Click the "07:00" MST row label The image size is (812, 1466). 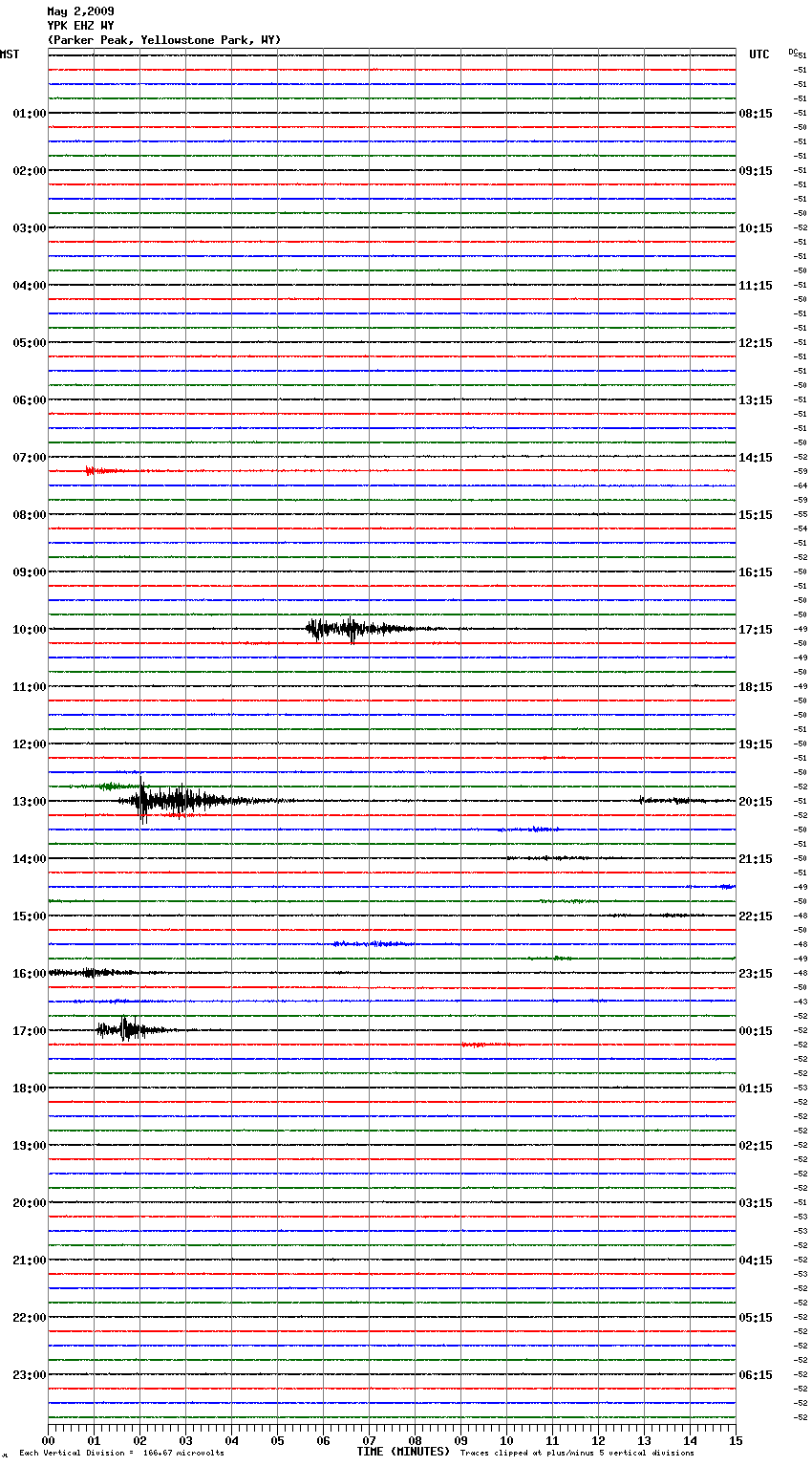(x=30, y=458)
